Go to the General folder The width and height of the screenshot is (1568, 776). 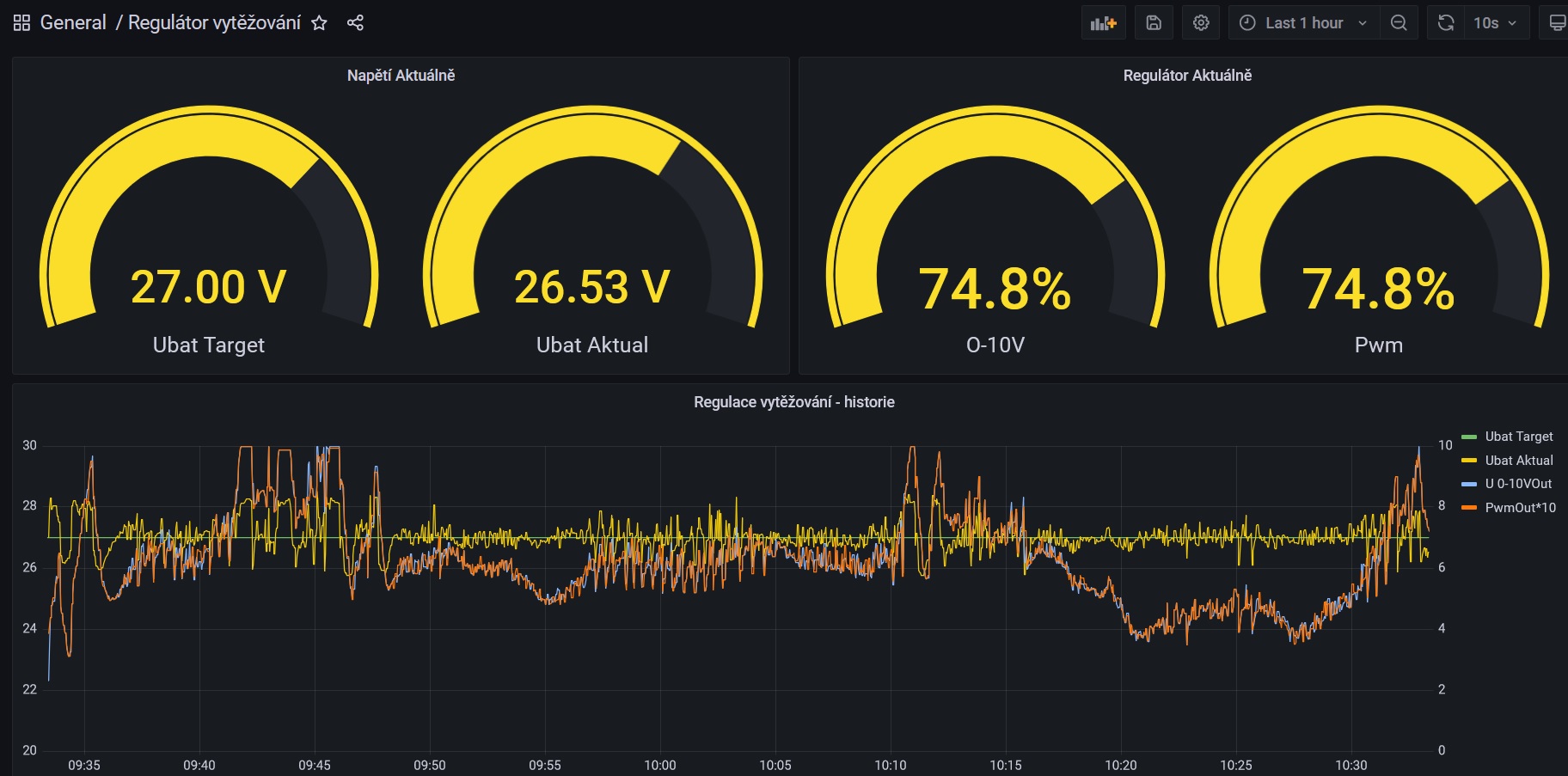click(x=73, y=23)
